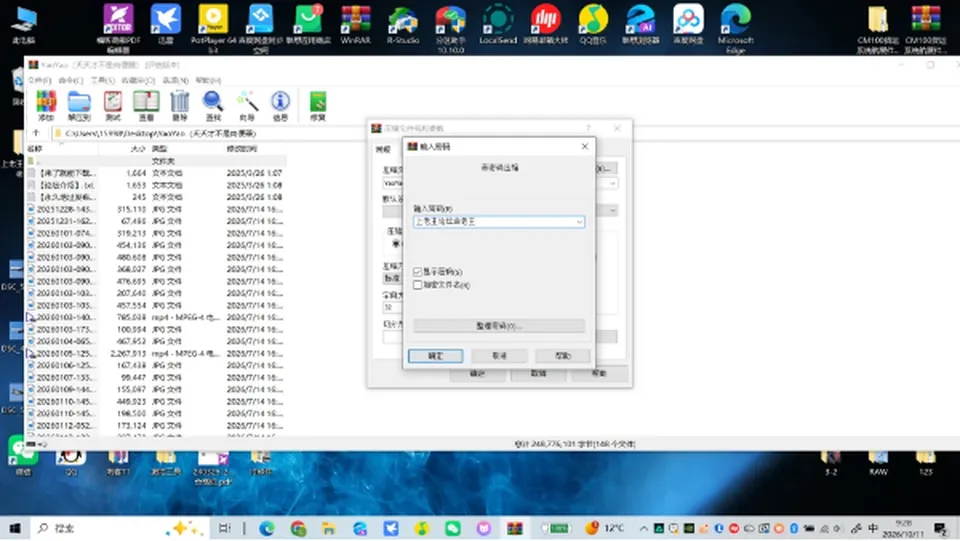Open the WinRAR desktop shortcut icon

tap(356, 24)
